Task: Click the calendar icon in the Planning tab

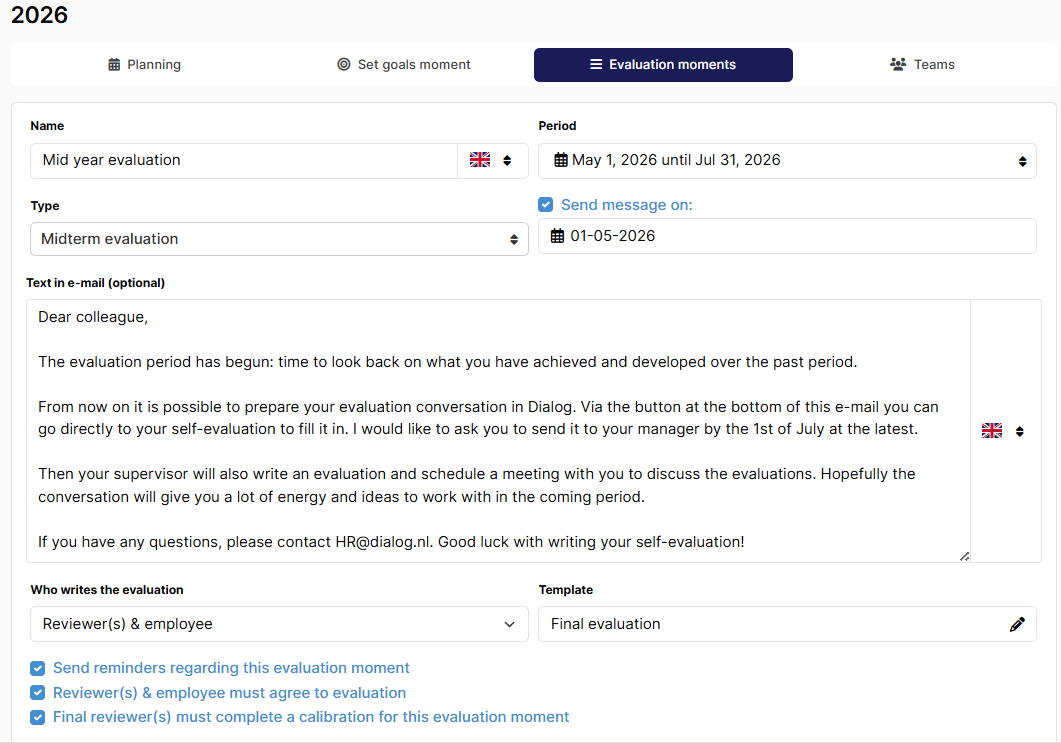Action: click(x=114, y=64)
